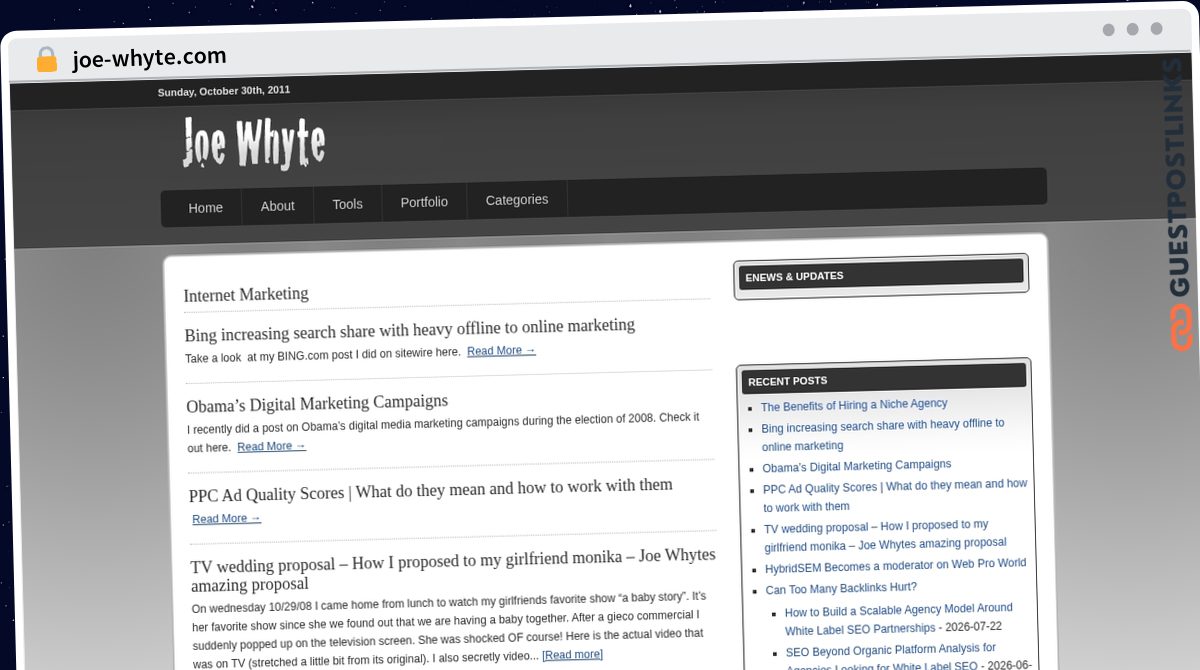Click Read More under the PPC Ad post
Viewport: 1200px width, 670px height.
(226, 518)
